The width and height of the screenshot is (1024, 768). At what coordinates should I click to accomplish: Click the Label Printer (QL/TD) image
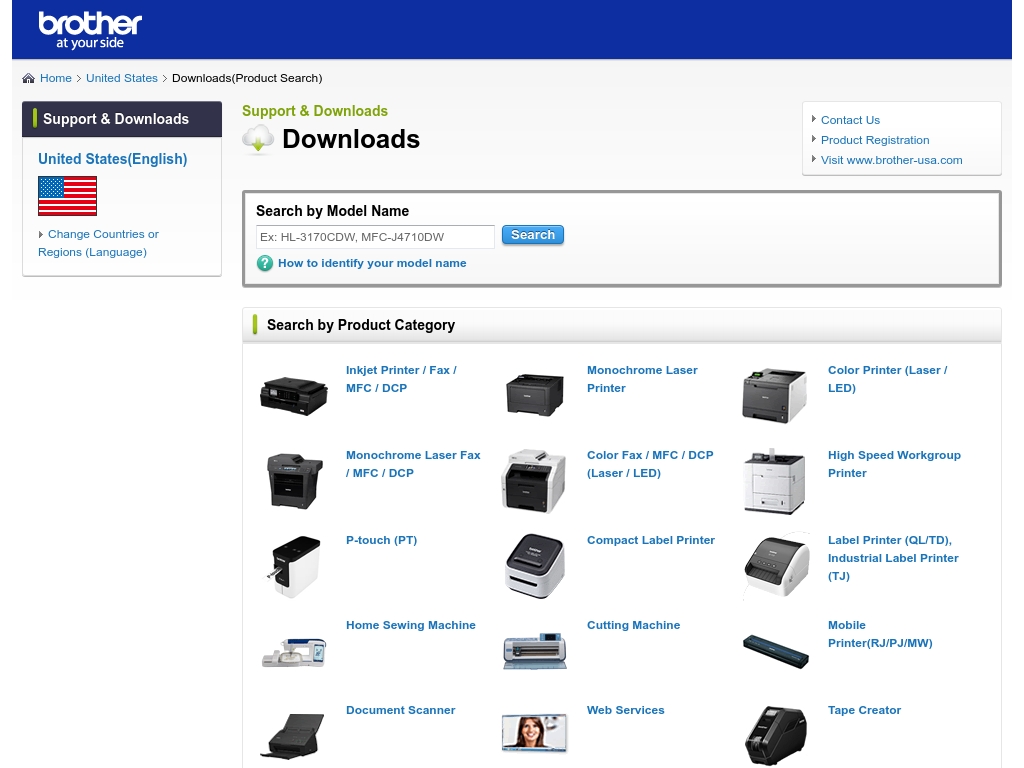[776, 566]
